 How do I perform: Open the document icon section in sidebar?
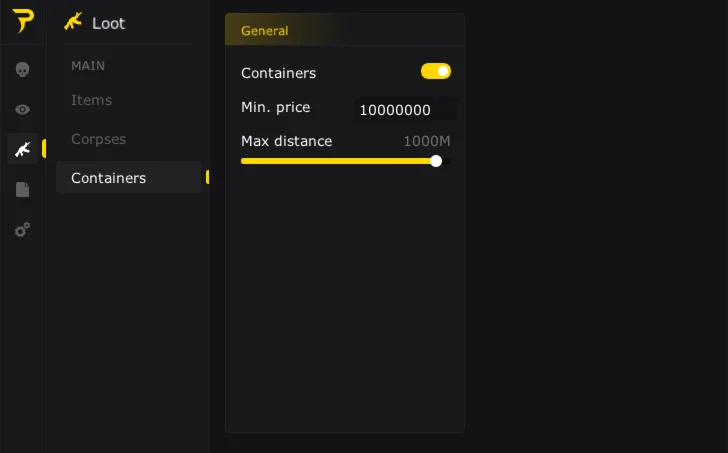pyautogui.click(x=22, y=189)
